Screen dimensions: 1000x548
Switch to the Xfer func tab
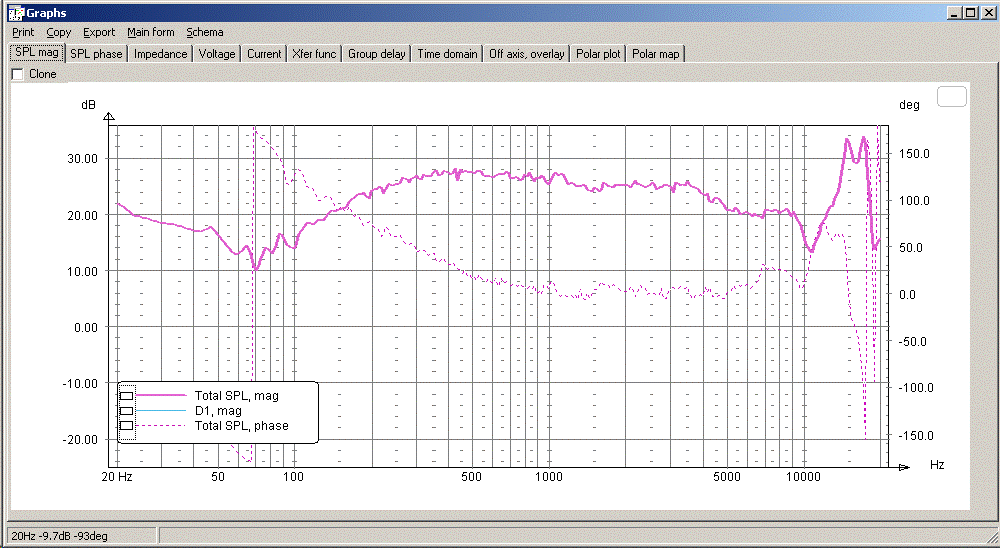coord(314,54)
